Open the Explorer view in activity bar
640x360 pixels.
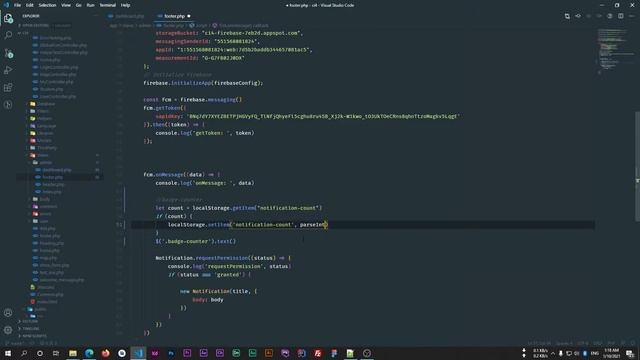(8, 18)
